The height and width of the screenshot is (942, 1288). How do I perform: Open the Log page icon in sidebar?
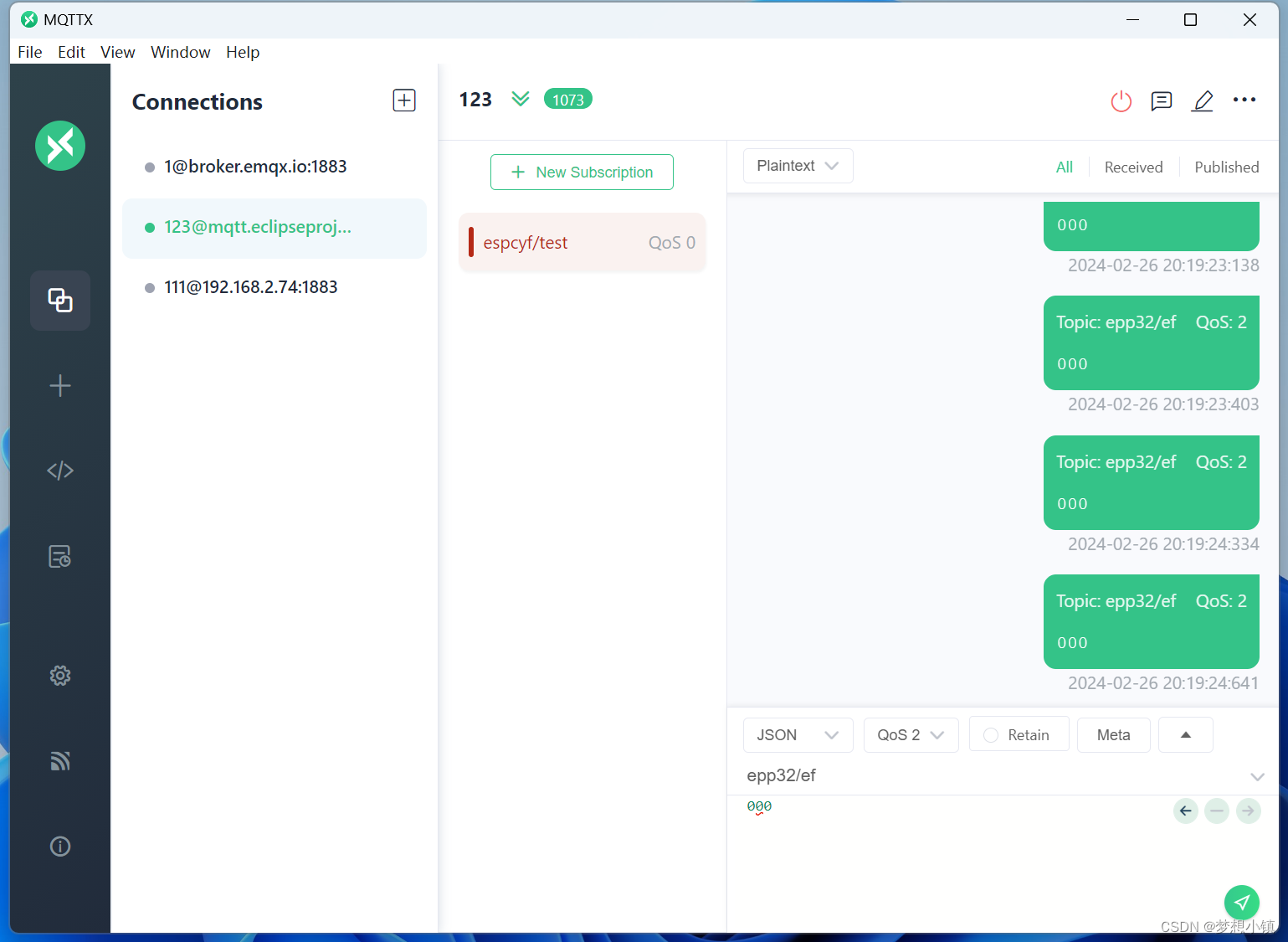coord(60,557)
